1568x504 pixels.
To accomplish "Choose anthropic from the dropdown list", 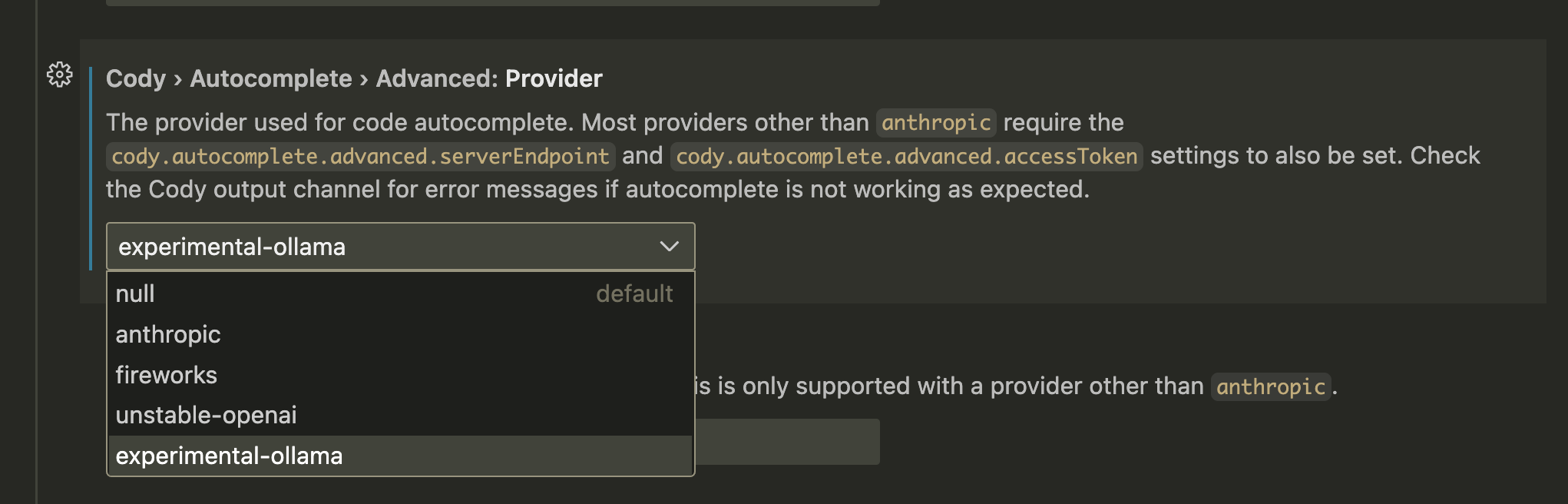I will [168, 334].
